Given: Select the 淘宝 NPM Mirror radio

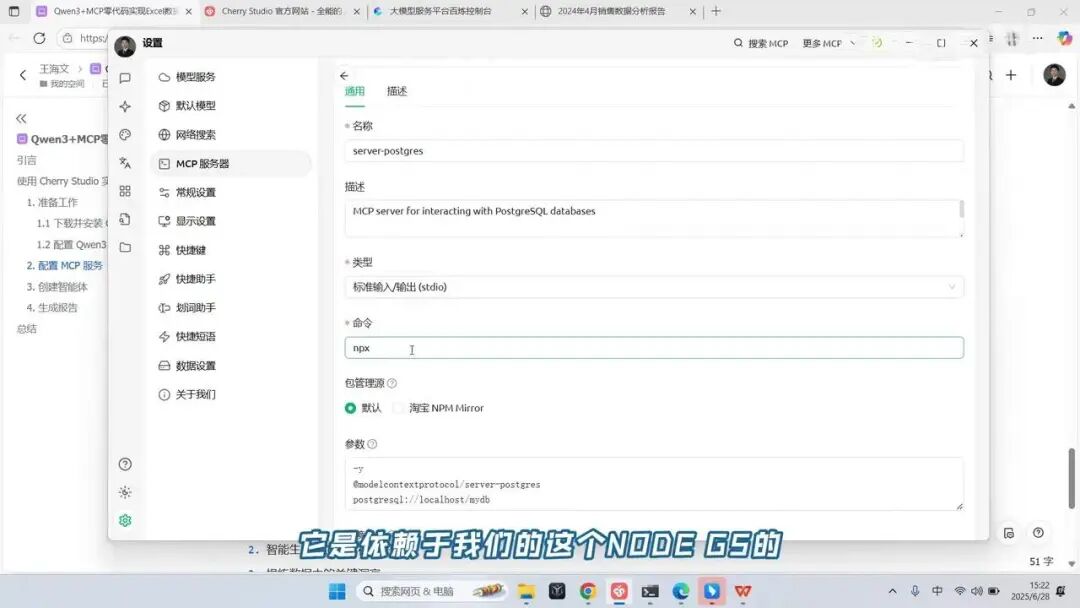Looking at the screenshot, I should click(398, 408).
